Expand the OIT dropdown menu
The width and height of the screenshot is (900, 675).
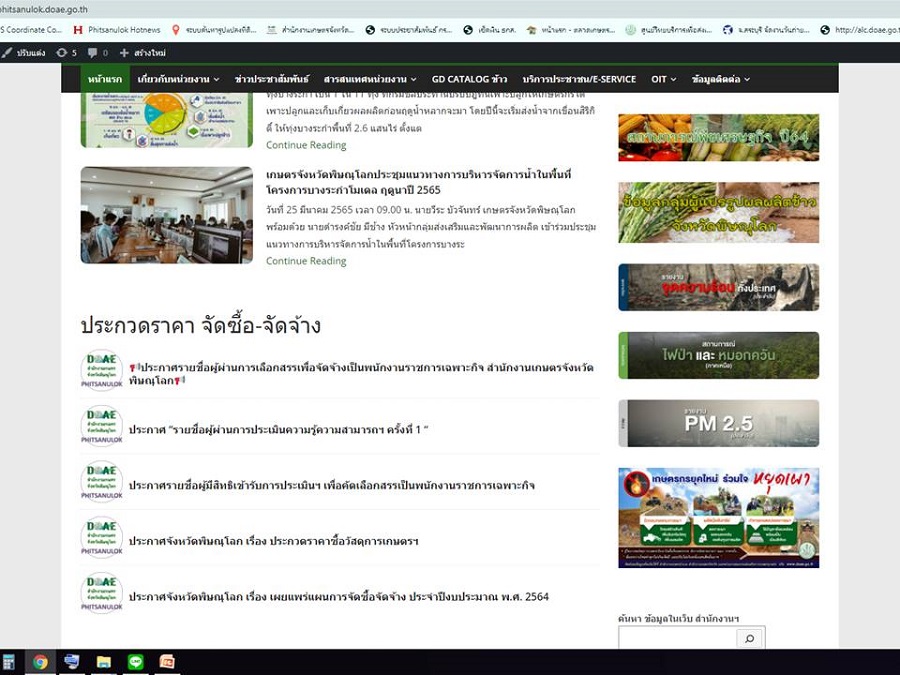tap(664, 79)
